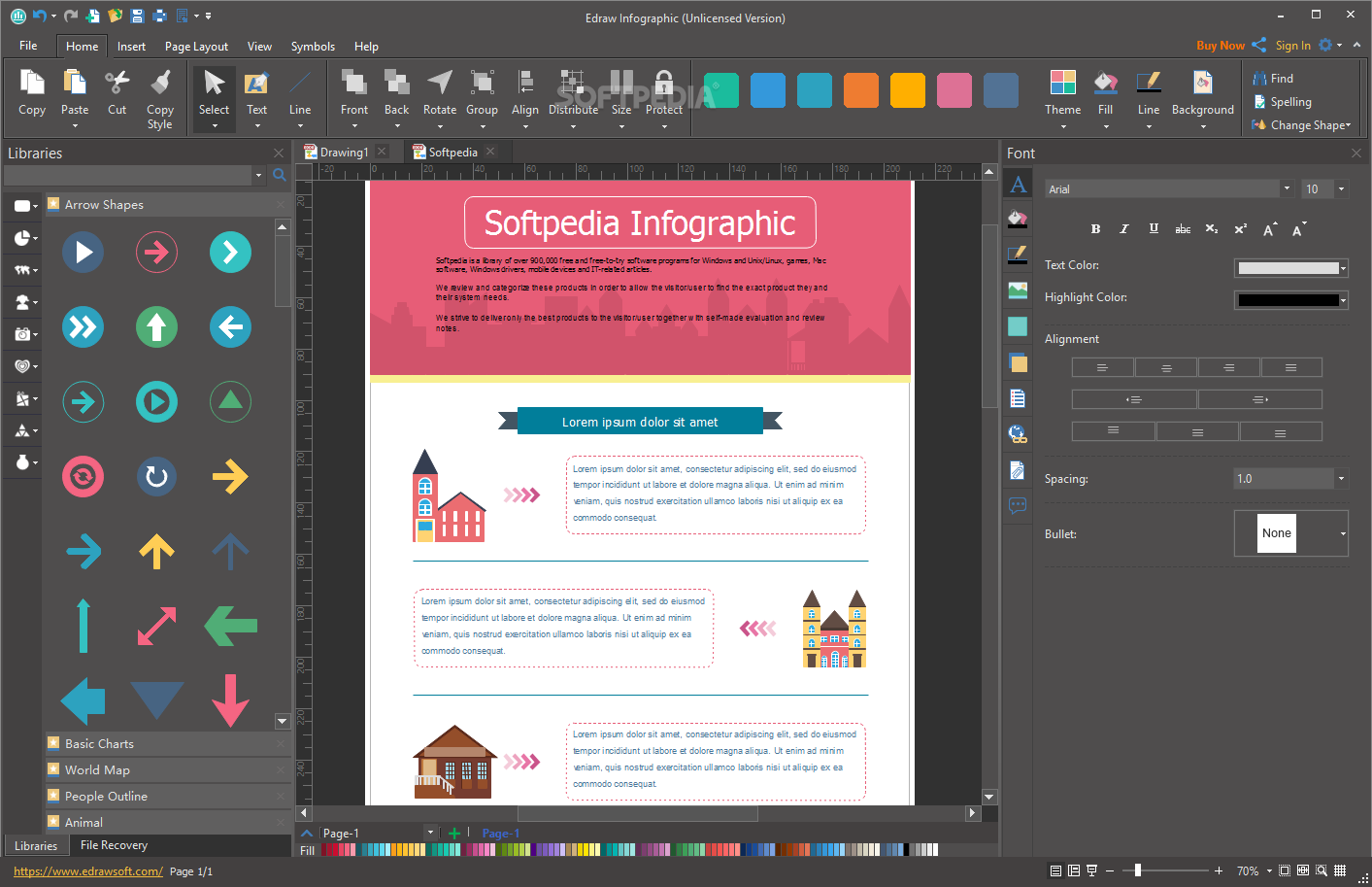This screenshot has width=1372, height=887.
Task: Toggle Underline formatting
Action: [1154, 229]
